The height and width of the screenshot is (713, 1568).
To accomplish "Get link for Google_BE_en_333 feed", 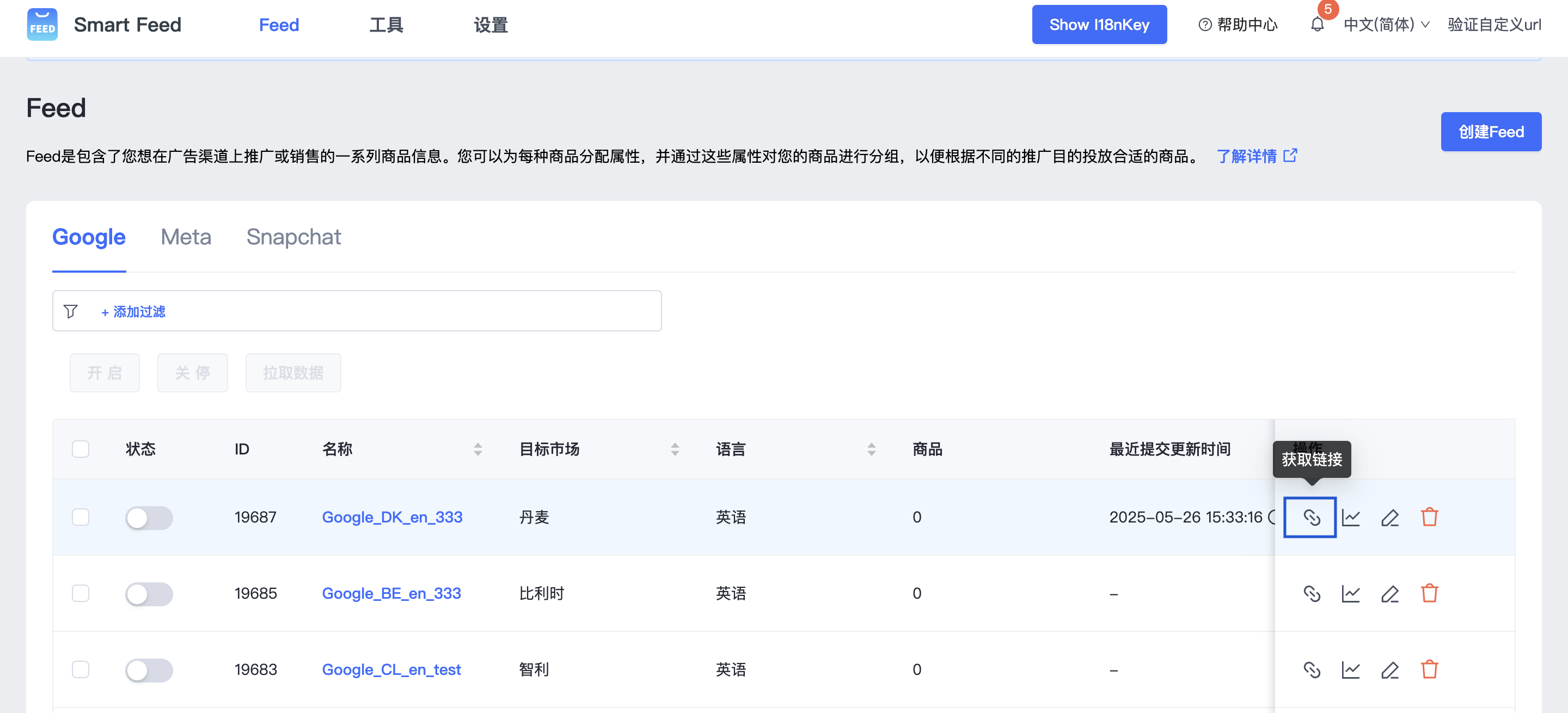I will [x=1311, y=593].
